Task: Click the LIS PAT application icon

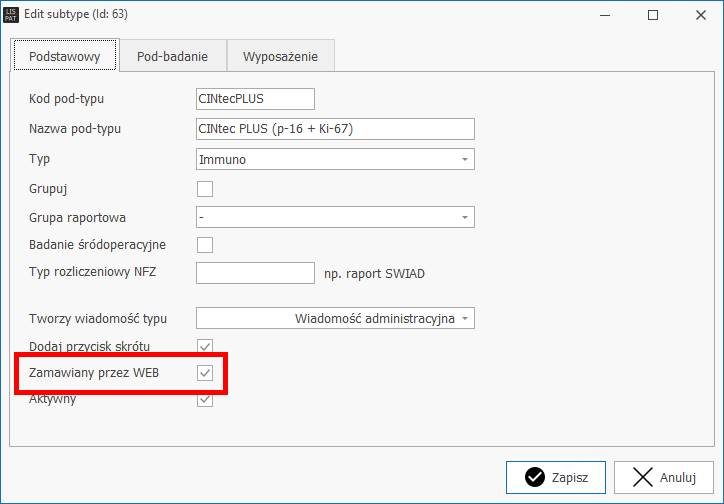Action: tap(12, 15)
